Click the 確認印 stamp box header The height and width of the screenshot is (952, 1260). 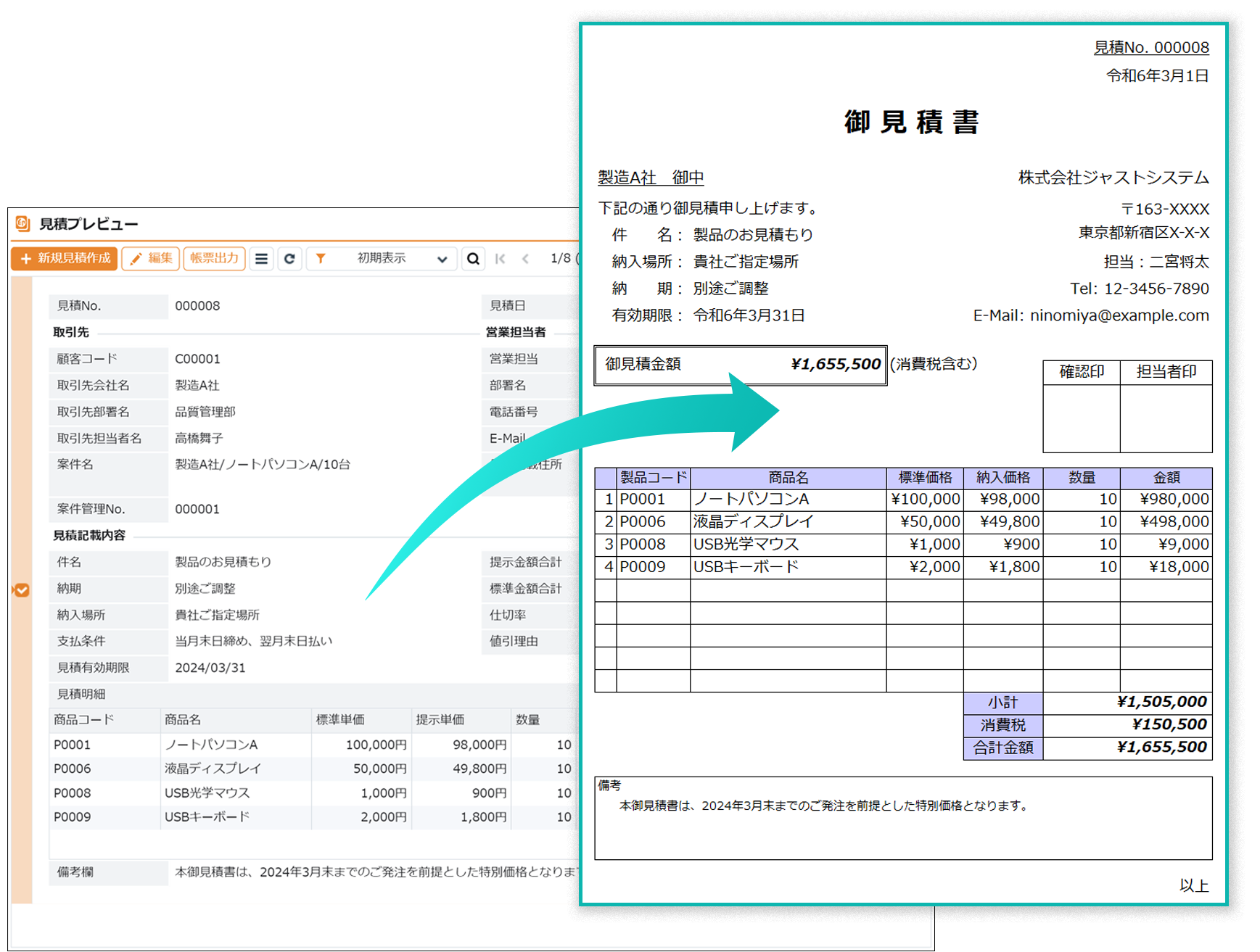[1082, 373]
